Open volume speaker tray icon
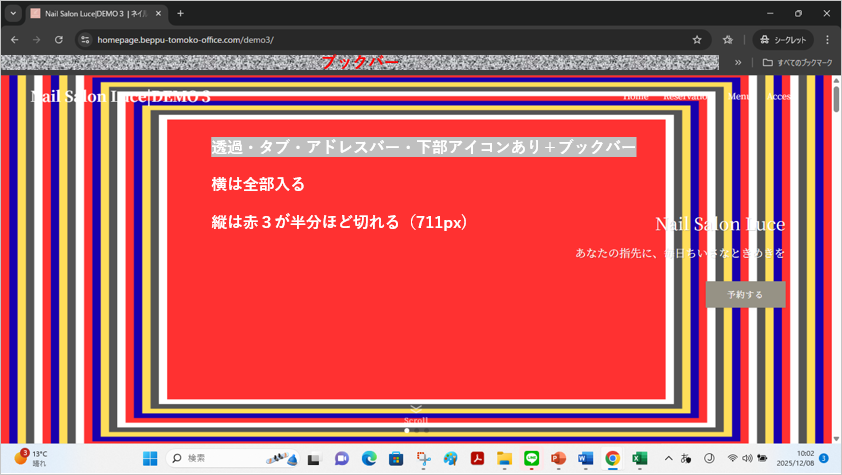Image resolution: width=842 pixels, height=475 pixels. (747, 458)
